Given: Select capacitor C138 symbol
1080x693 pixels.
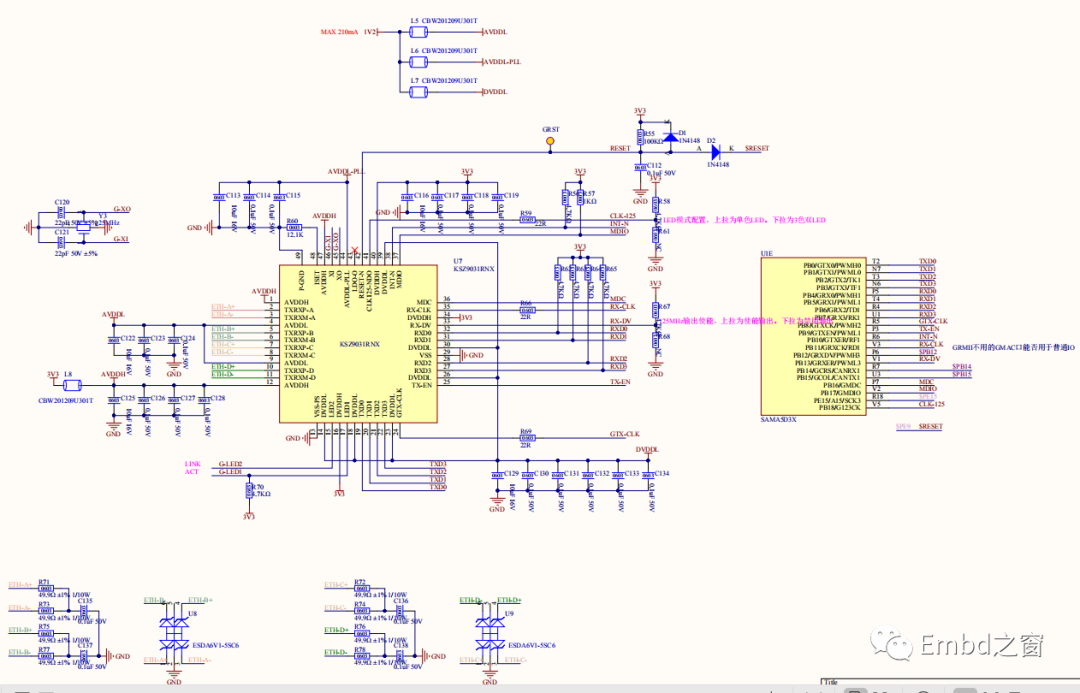Looking at the screenshot, I should click(399, 657).
